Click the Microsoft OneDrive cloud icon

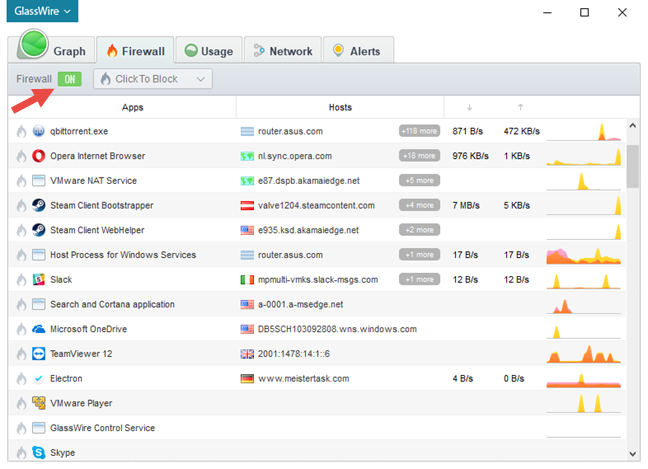coord(38,329)
